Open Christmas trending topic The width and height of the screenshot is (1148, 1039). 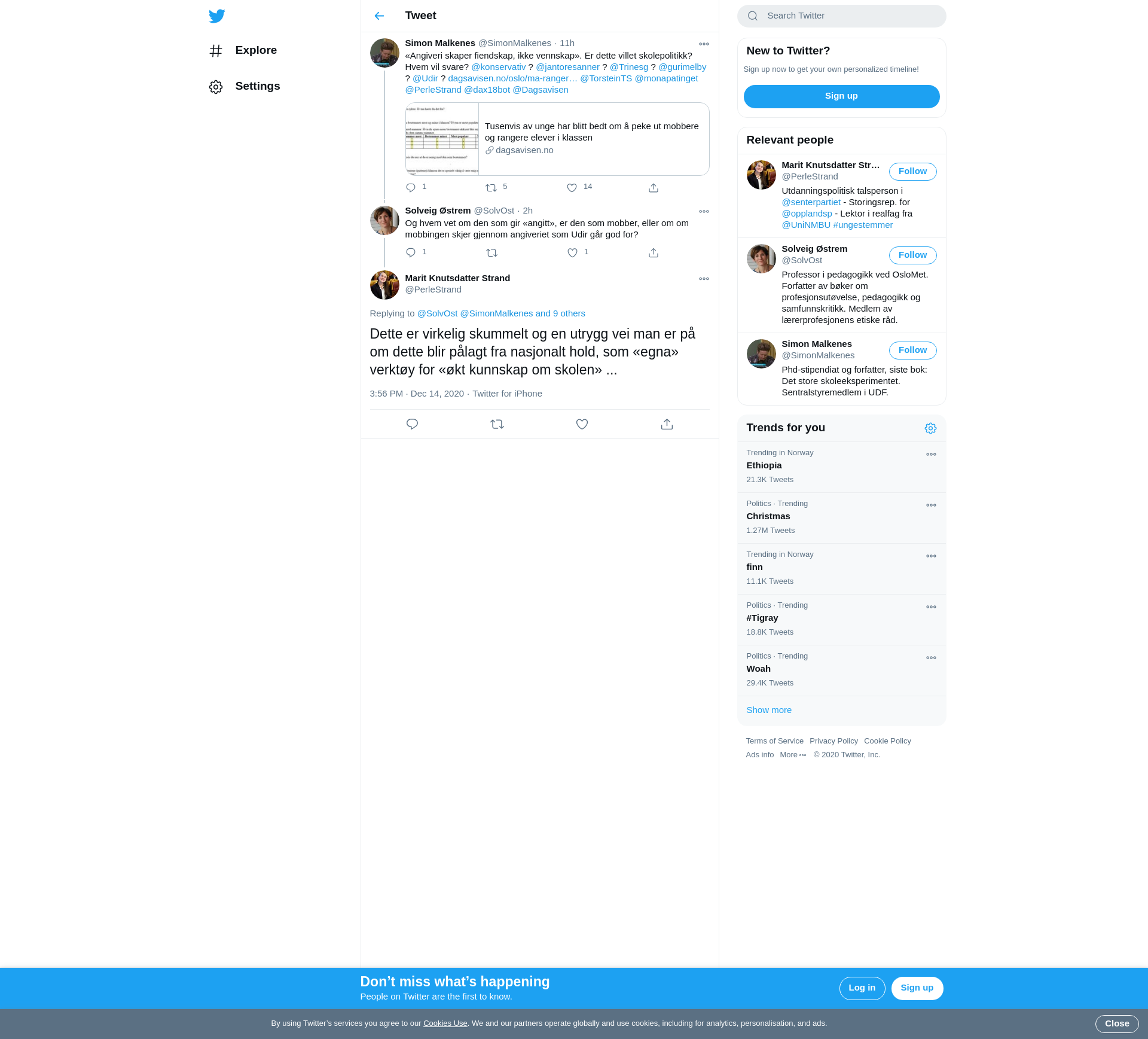point(841,518)
